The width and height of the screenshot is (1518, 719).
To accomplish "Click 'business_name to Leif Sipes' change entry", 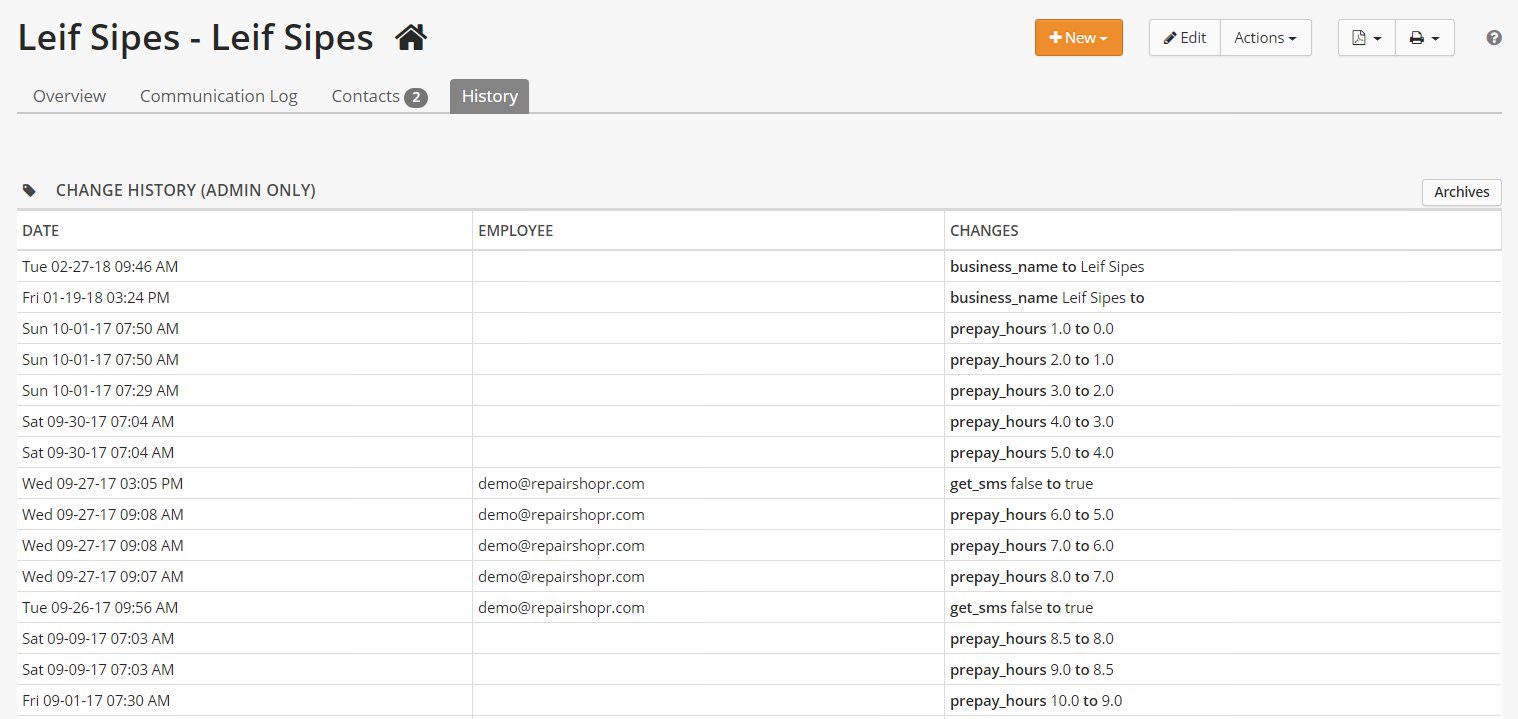I will click(x=1047, y=267).
